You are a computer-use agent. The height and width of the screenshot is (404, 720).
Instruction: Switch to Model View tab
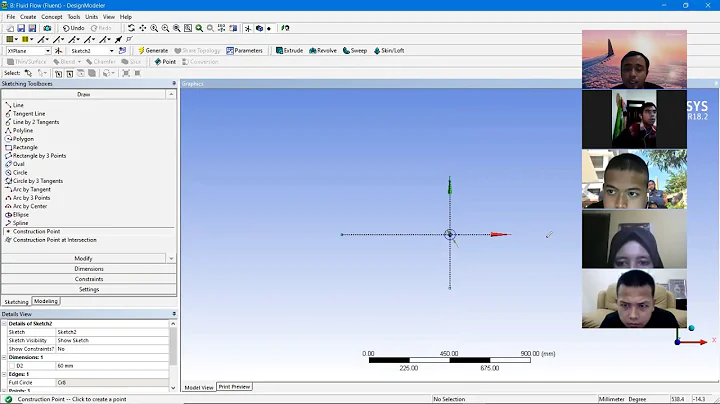click(199, 387)
